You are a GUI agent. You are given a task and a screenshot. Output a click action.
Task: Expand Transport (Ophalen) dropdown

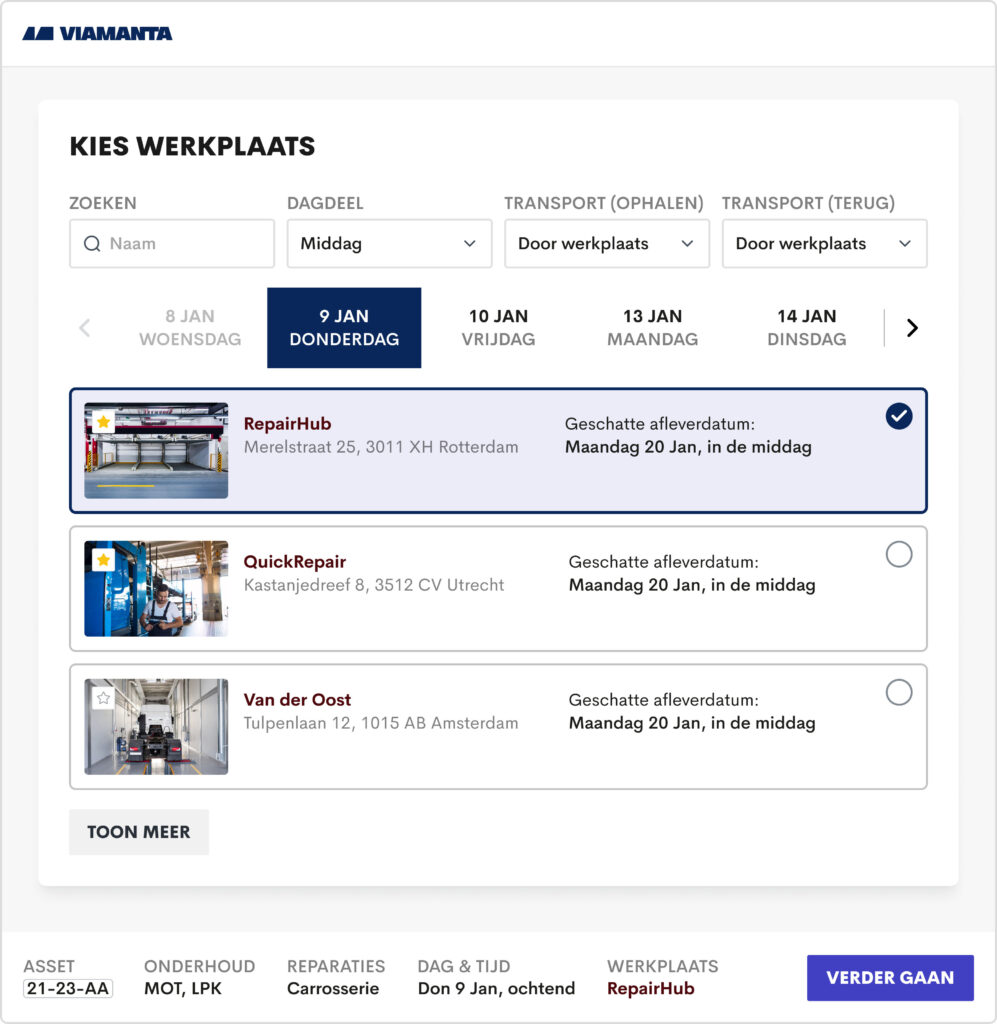click(x=606, y=244)
